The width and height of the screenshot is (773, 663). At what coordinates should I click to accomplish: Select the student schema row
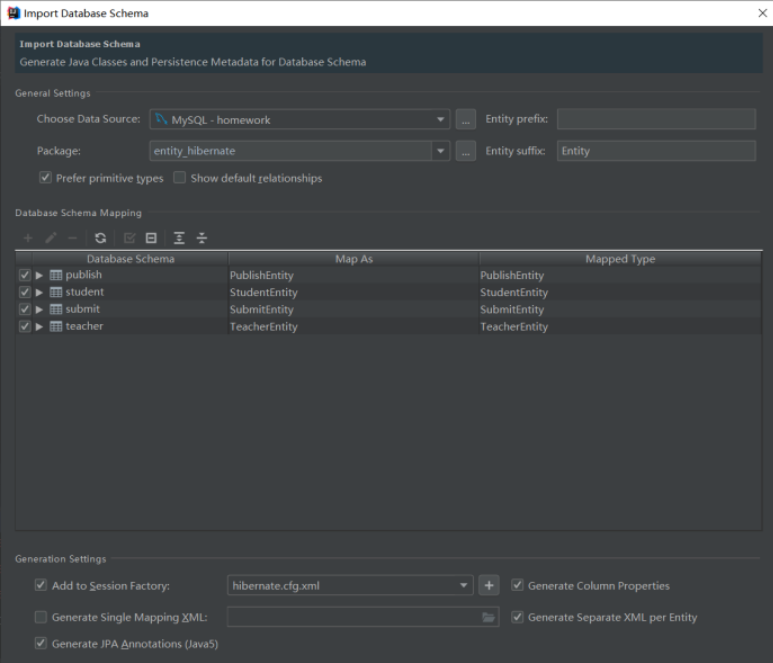point(388,292)
